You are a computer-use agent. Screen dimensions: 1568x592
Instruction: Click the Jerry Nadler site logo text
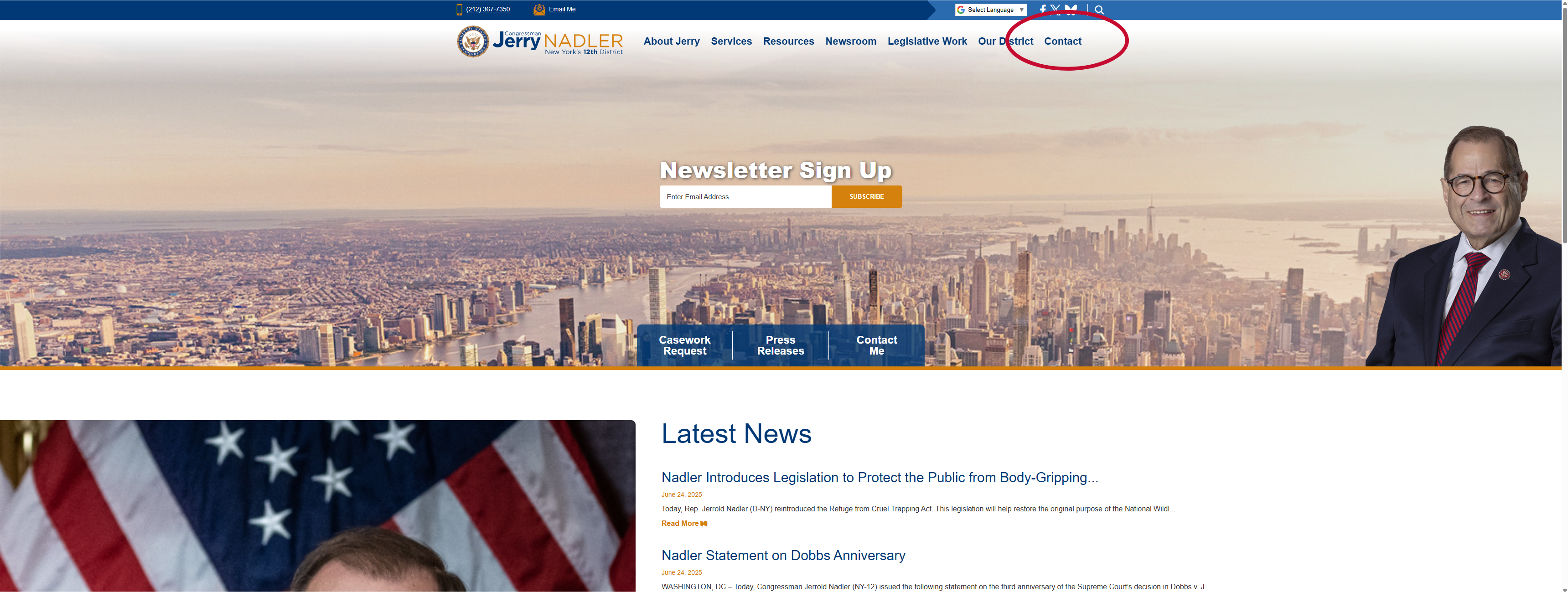[558, 42]
